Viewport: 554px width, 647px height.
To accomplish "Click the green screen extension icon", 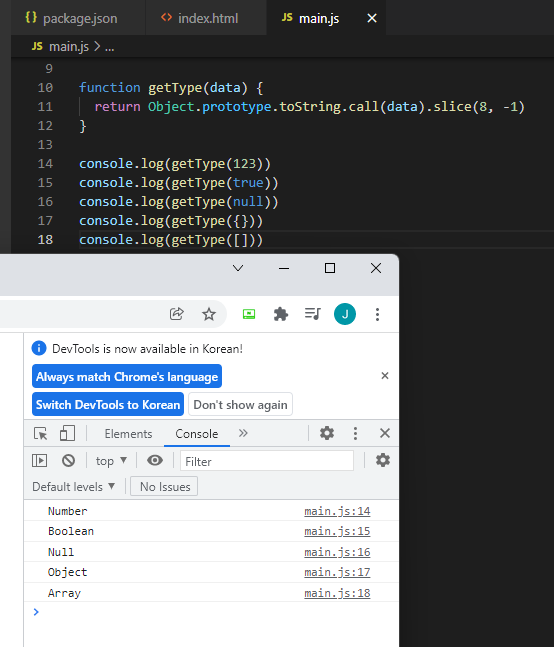I will click(249, 314).
